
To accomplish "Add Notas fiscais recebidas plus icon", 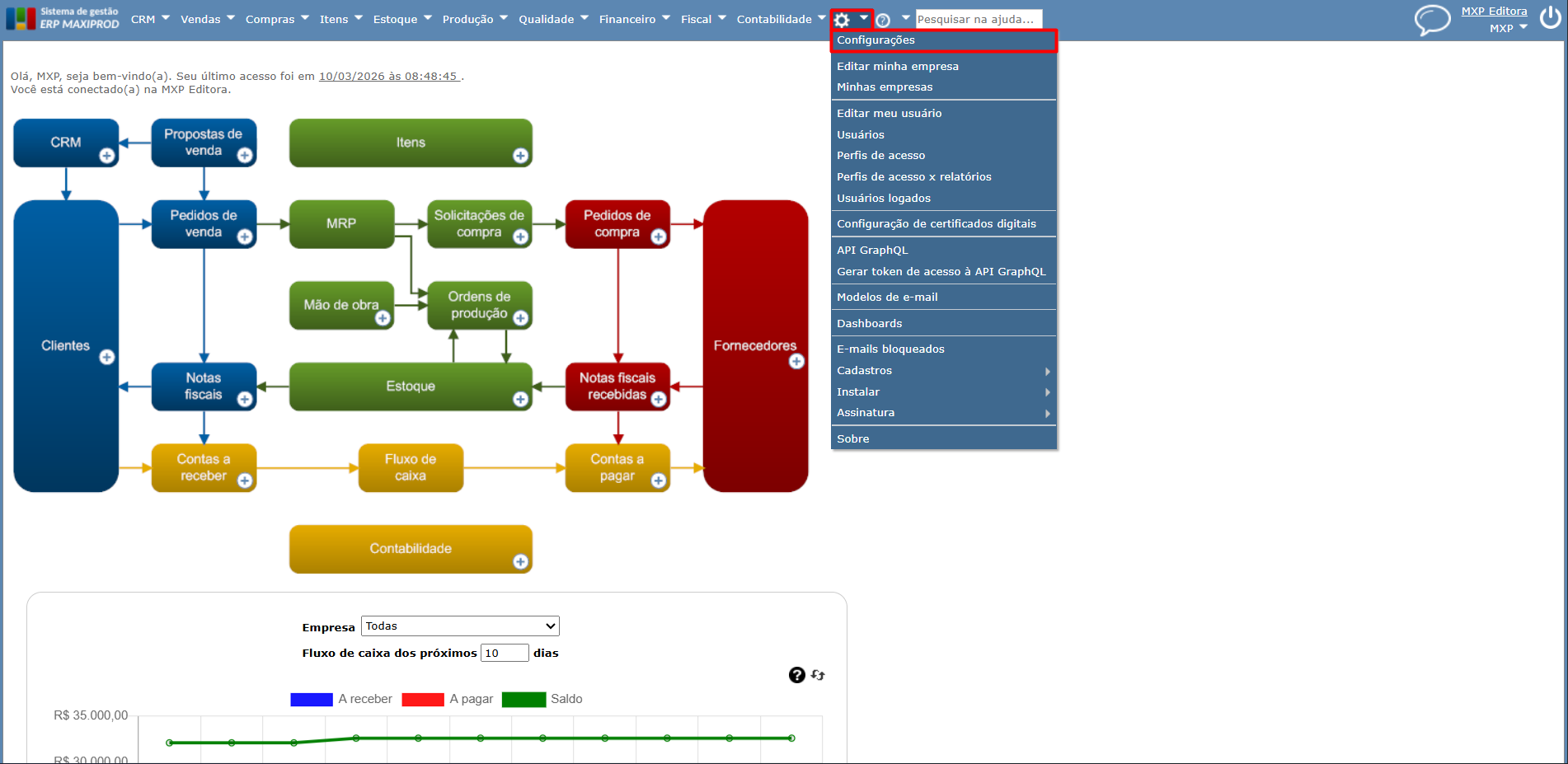I will pos(659,400).
